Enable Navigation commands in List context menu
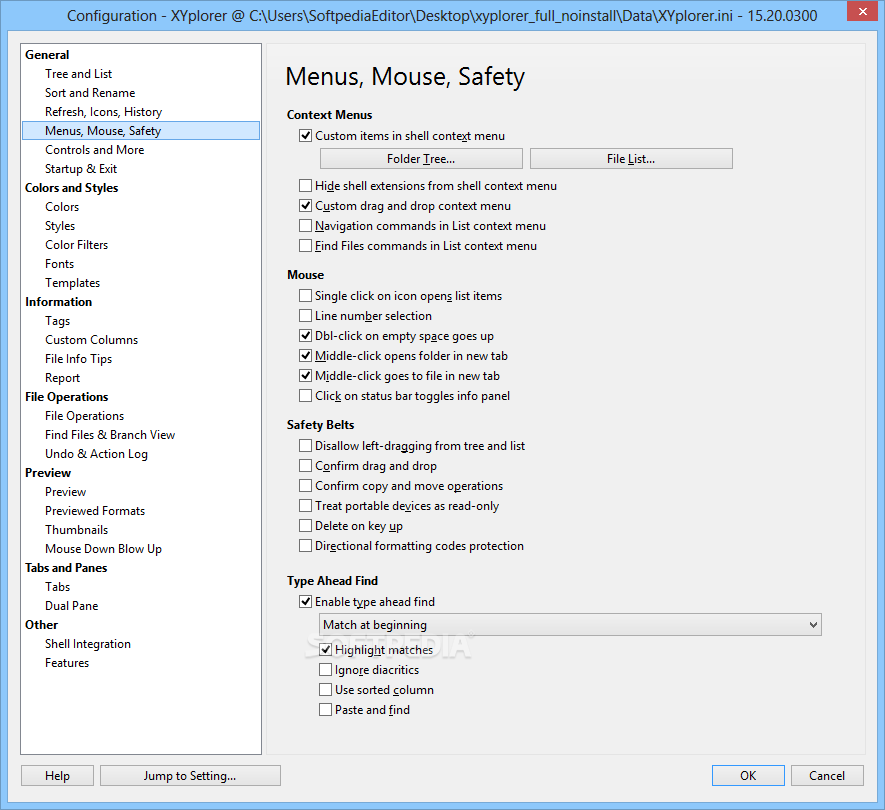 [x=305, y=226]
